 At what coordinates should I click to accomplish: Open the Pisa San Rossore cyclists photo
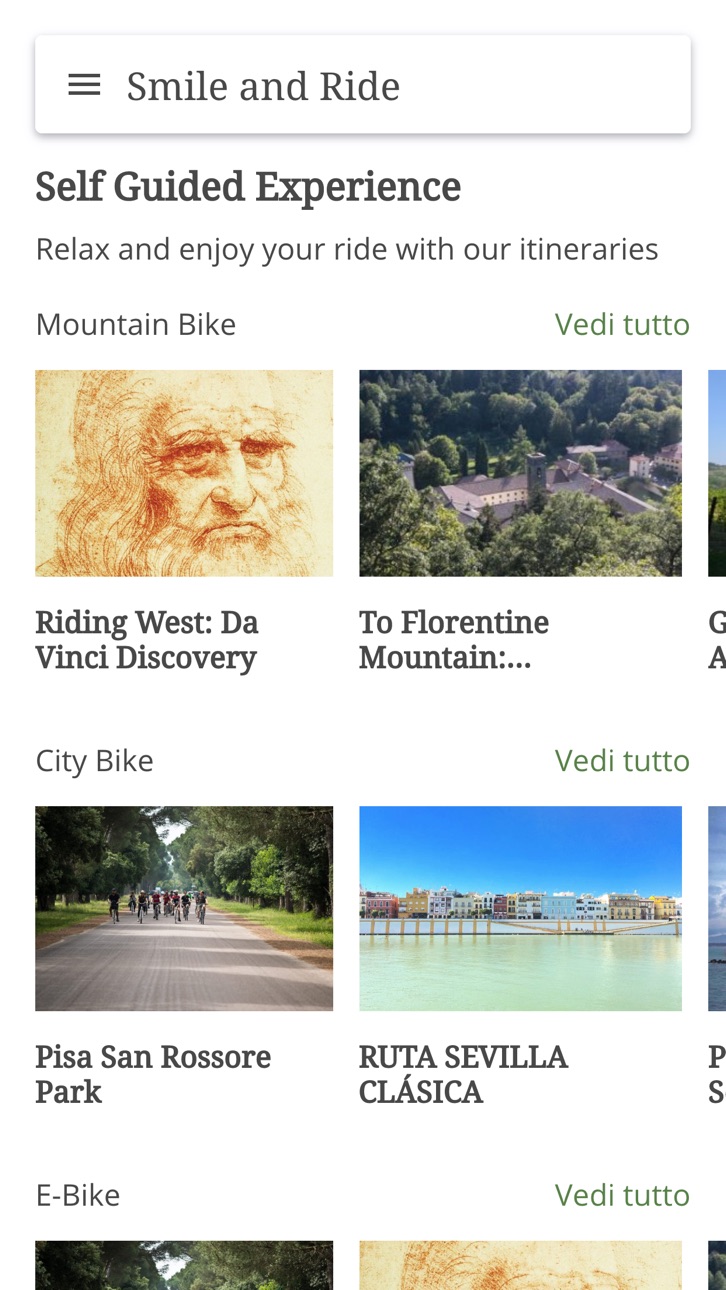point(184,908)
